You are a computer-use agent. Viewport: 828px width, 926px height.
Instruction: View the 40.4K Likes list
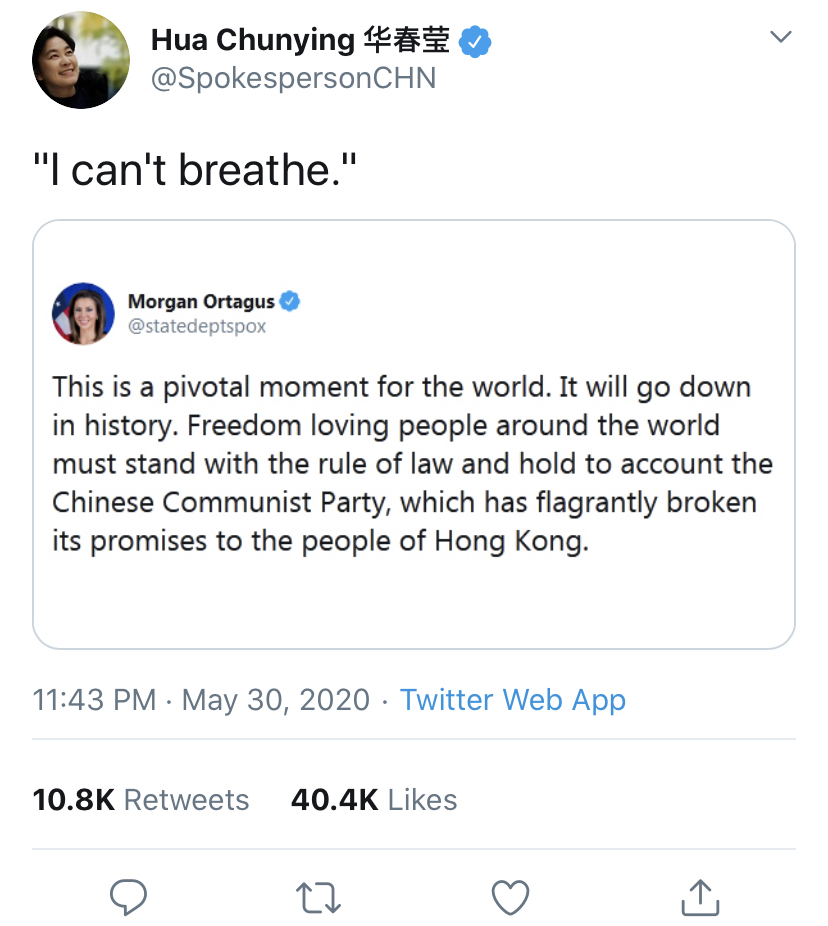(374, 800)
